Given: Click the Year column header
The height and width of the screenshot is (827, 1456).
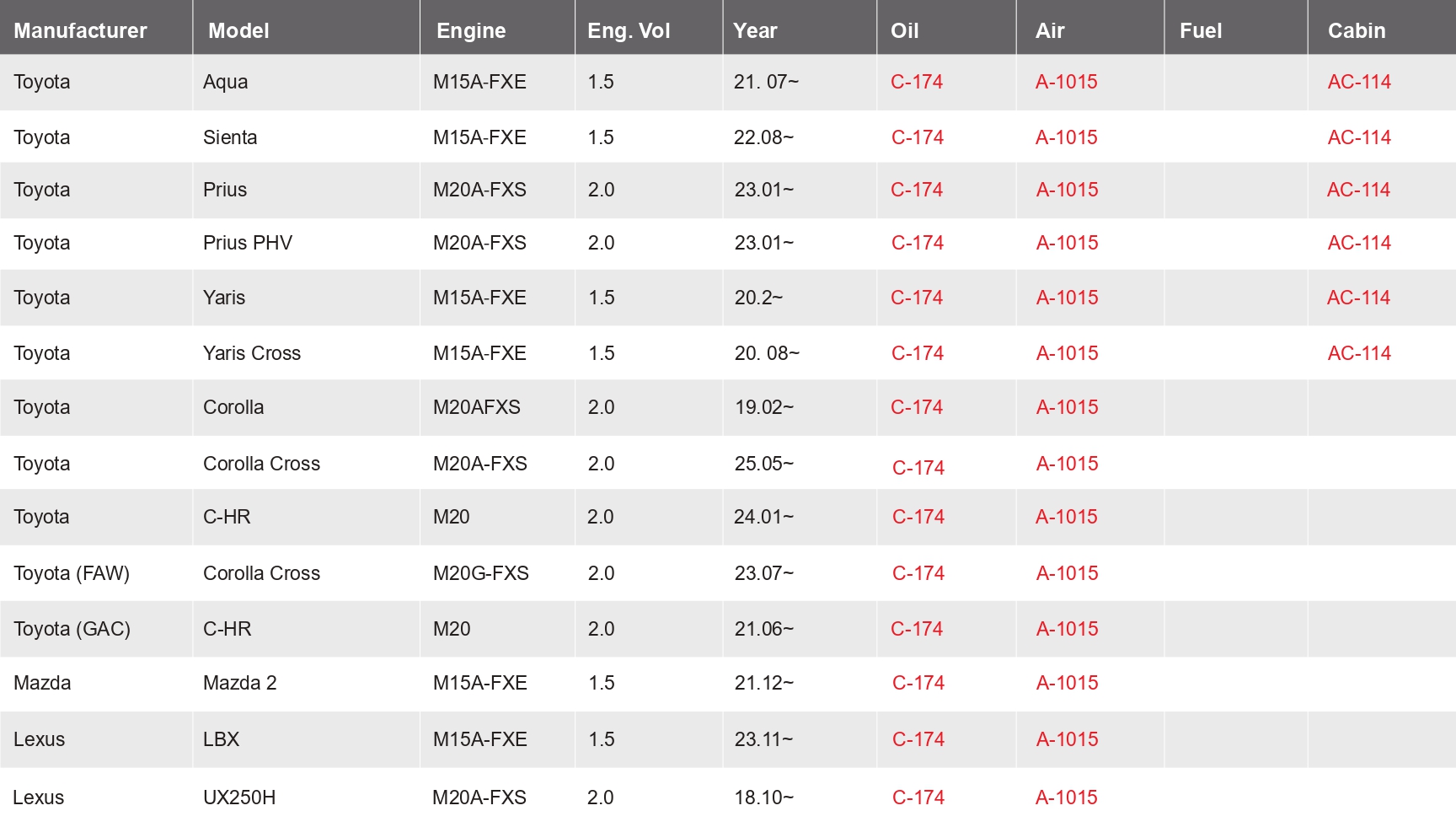Looking at the screenshot, I should click(755, 30).
